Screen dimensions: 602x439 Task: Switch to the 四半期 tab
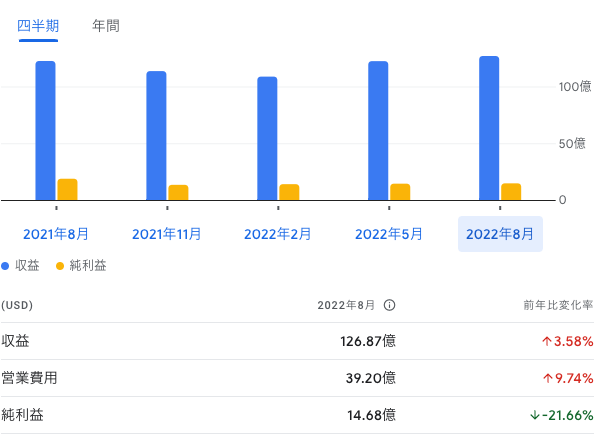(x=38, y=26)
